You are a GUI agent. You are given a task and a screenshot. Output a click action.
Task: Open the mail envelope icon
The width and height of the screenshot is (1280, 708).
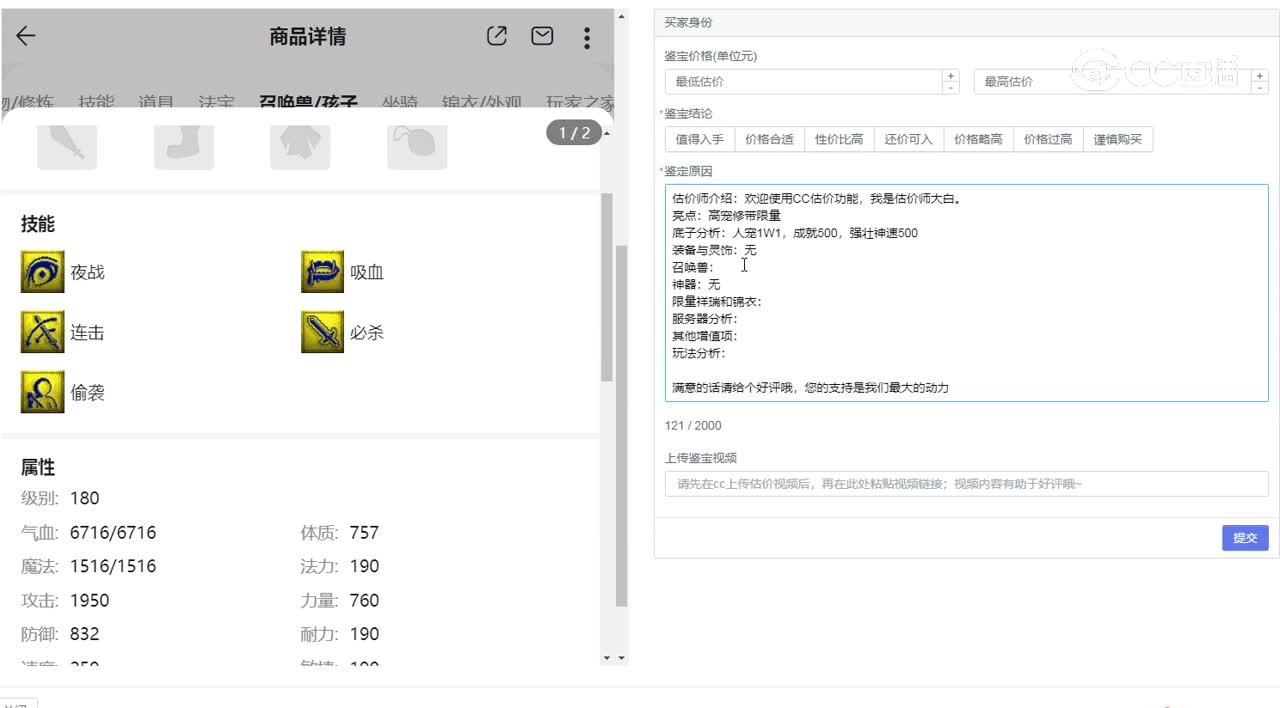tap(542, 37)
